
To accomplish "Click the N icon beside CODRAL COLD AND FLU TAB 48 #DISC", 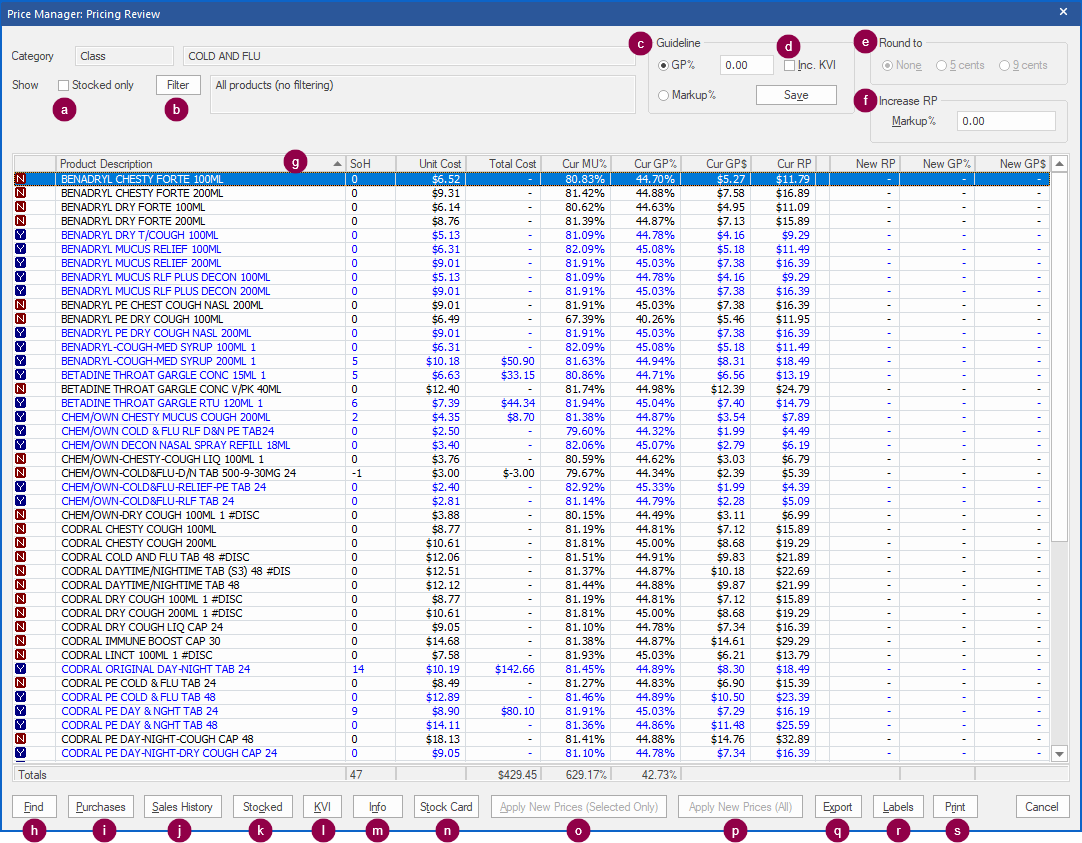I will click(x=20, y=557).
